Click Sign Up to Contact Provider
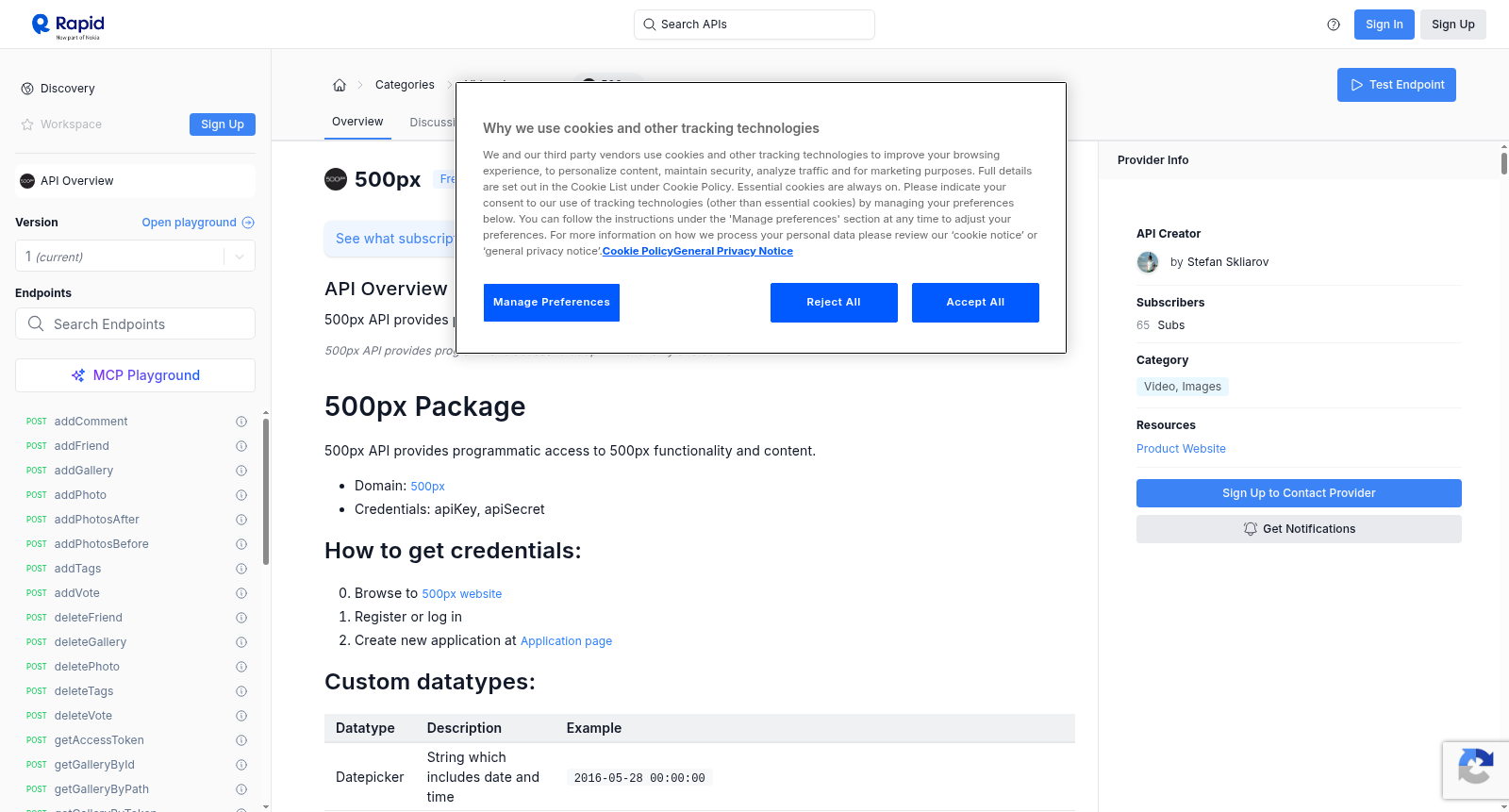The image size is (1509, 812). (x=1299, y=493)
